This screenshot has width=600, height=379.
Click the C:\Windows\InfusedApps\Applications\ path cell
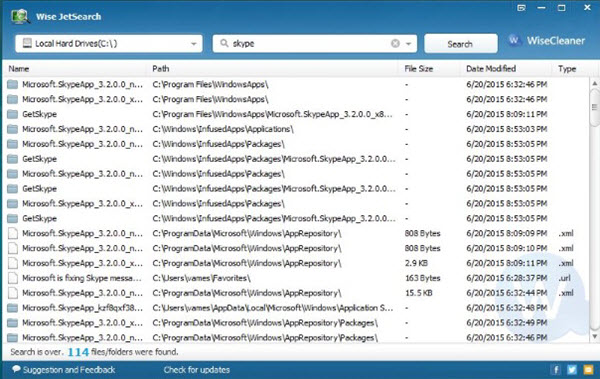pyautogui.click(x=223, y=129)
